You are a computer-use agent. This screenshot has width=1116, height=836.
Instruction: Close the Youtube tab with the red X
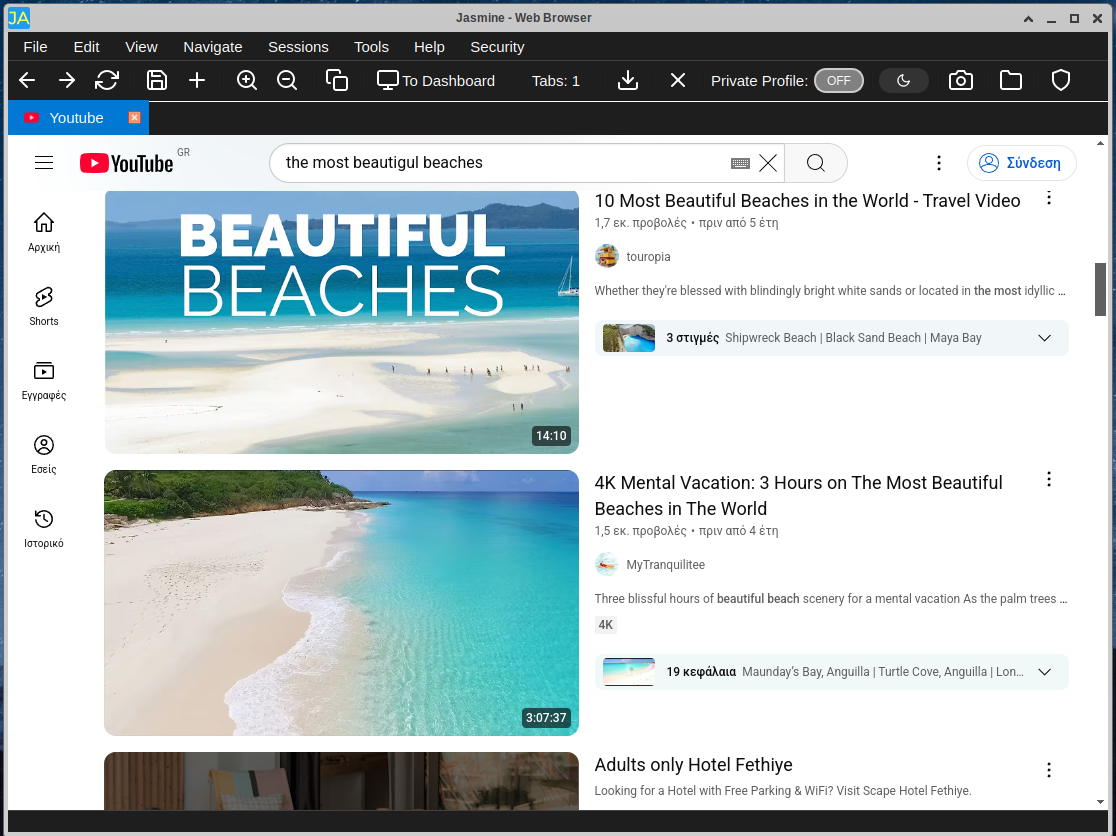pos(134,117)
